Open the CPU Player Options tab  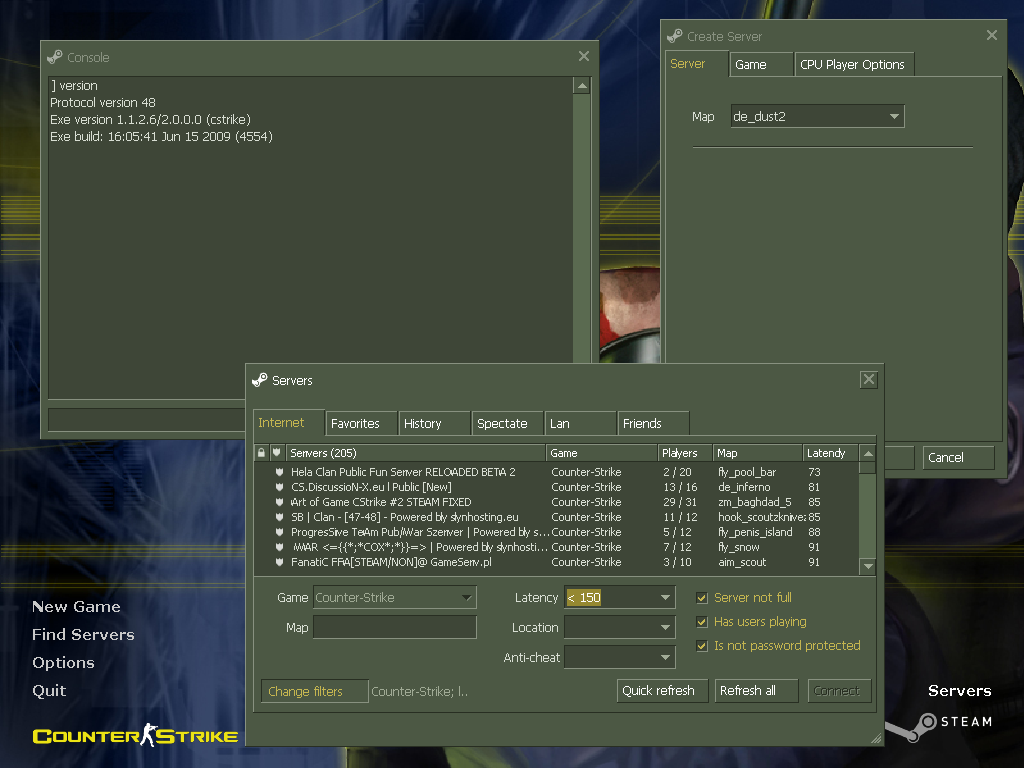point(854,65)
